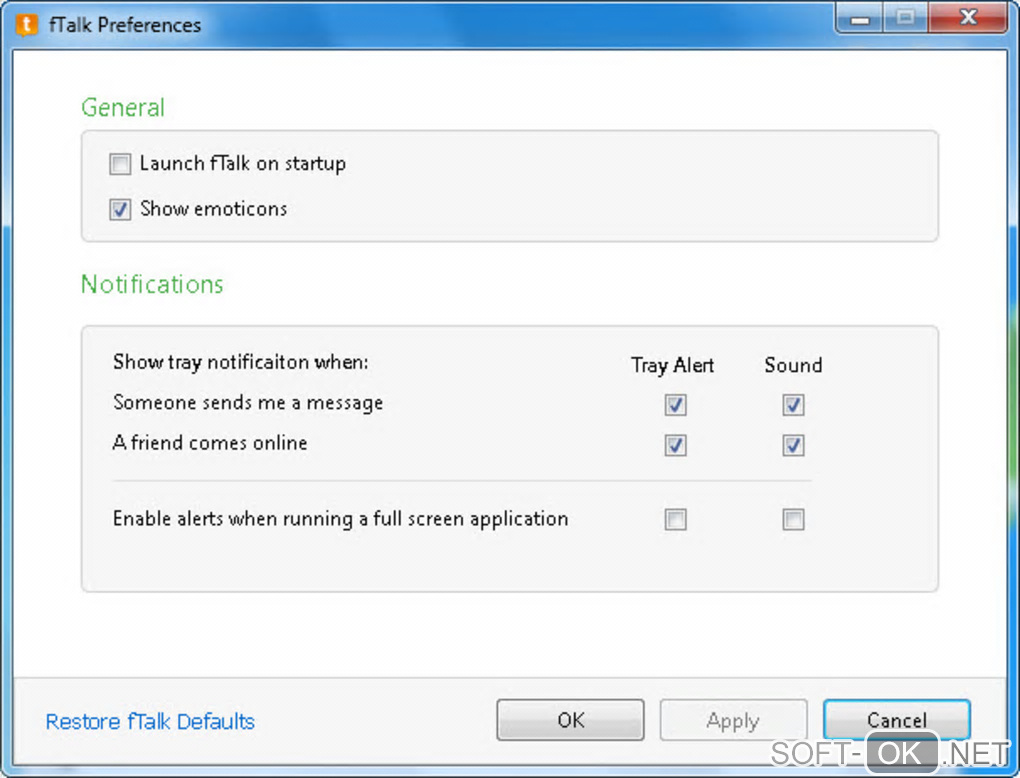Click 'Someone sends me a message' label
The width and height of the screenshot is (1020, 778).
click(x=248, y=403)
